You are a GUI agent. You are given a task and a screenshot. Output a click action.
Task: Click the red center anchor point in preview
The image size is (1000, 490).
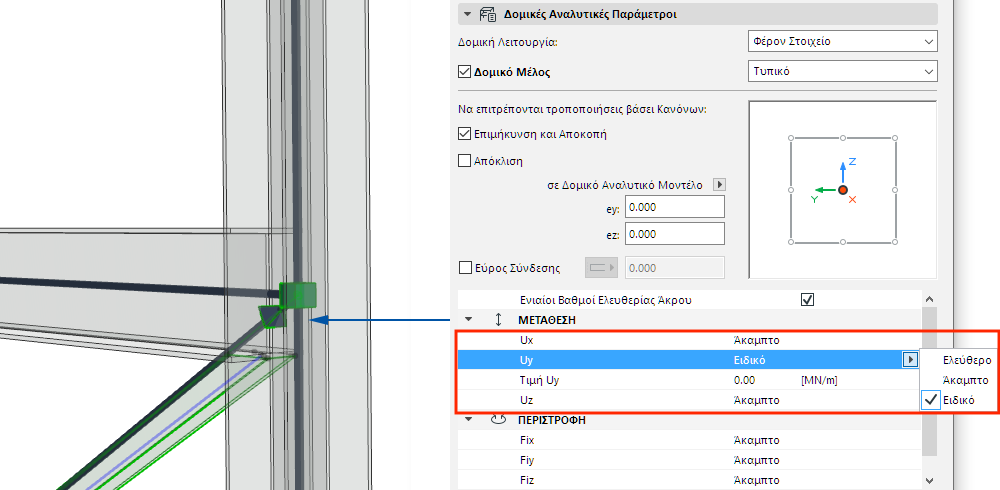[x=843, y=189]
